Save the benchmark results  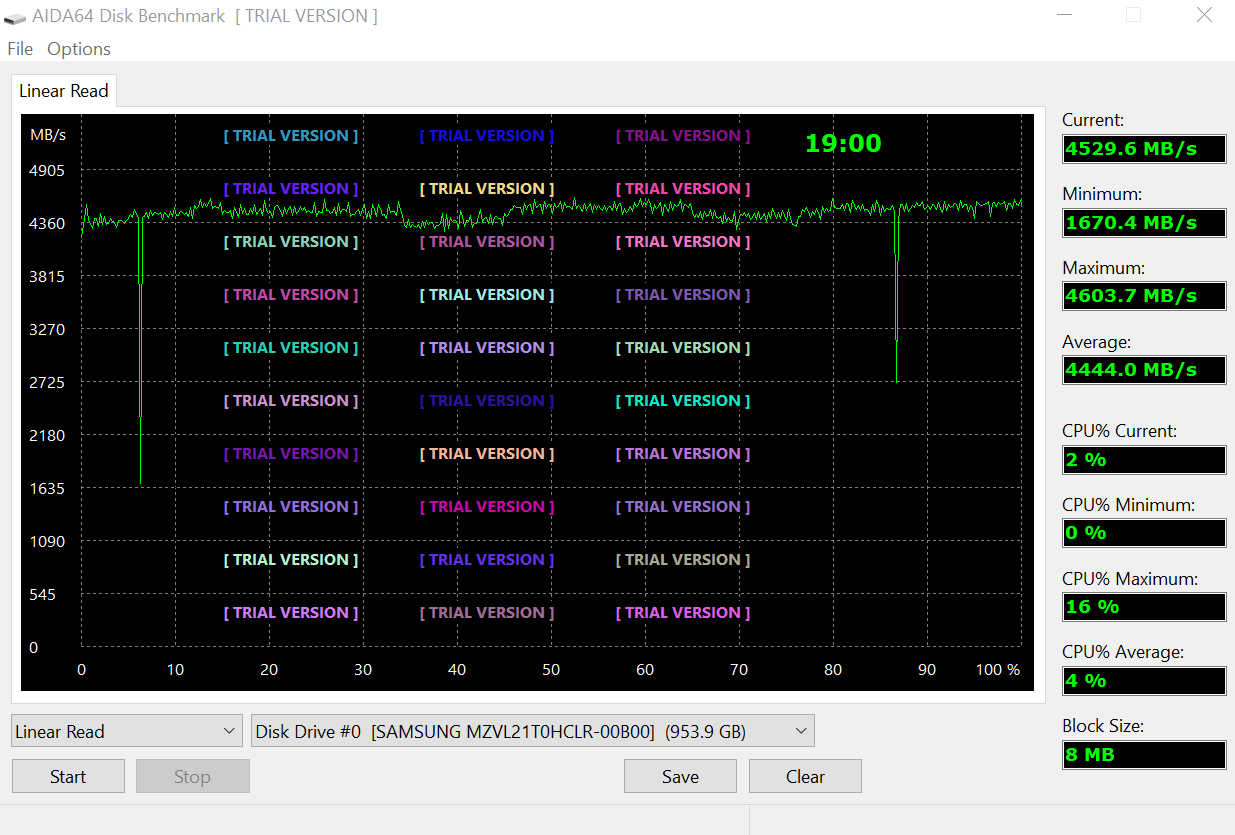click(x=680, y=777)
